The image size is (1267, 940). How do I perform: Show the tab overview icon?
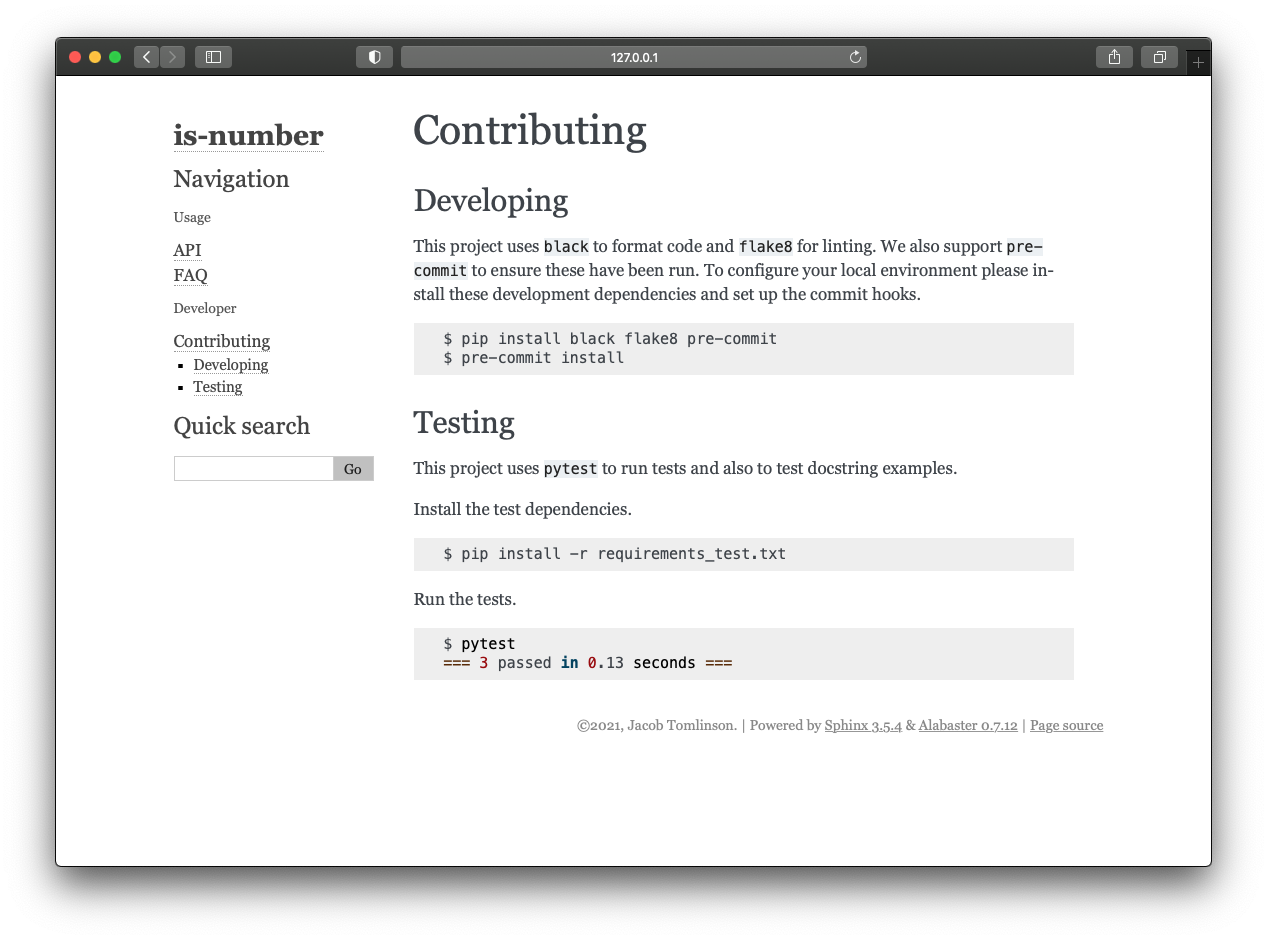1159,57
